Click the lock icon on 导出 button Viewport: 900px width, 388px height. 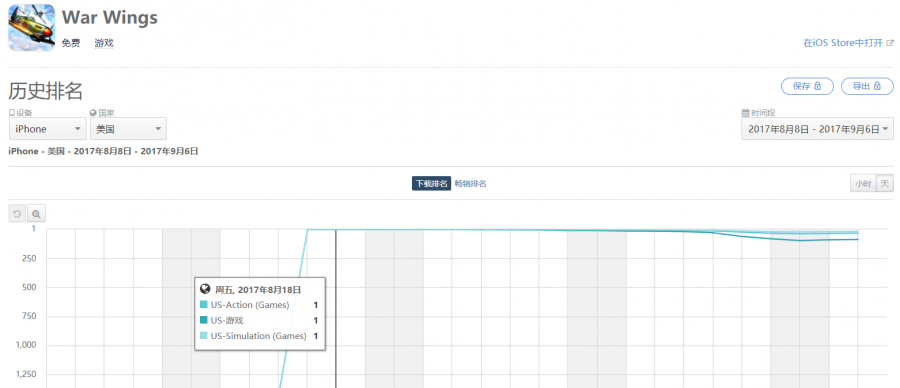tap(877, 86)
